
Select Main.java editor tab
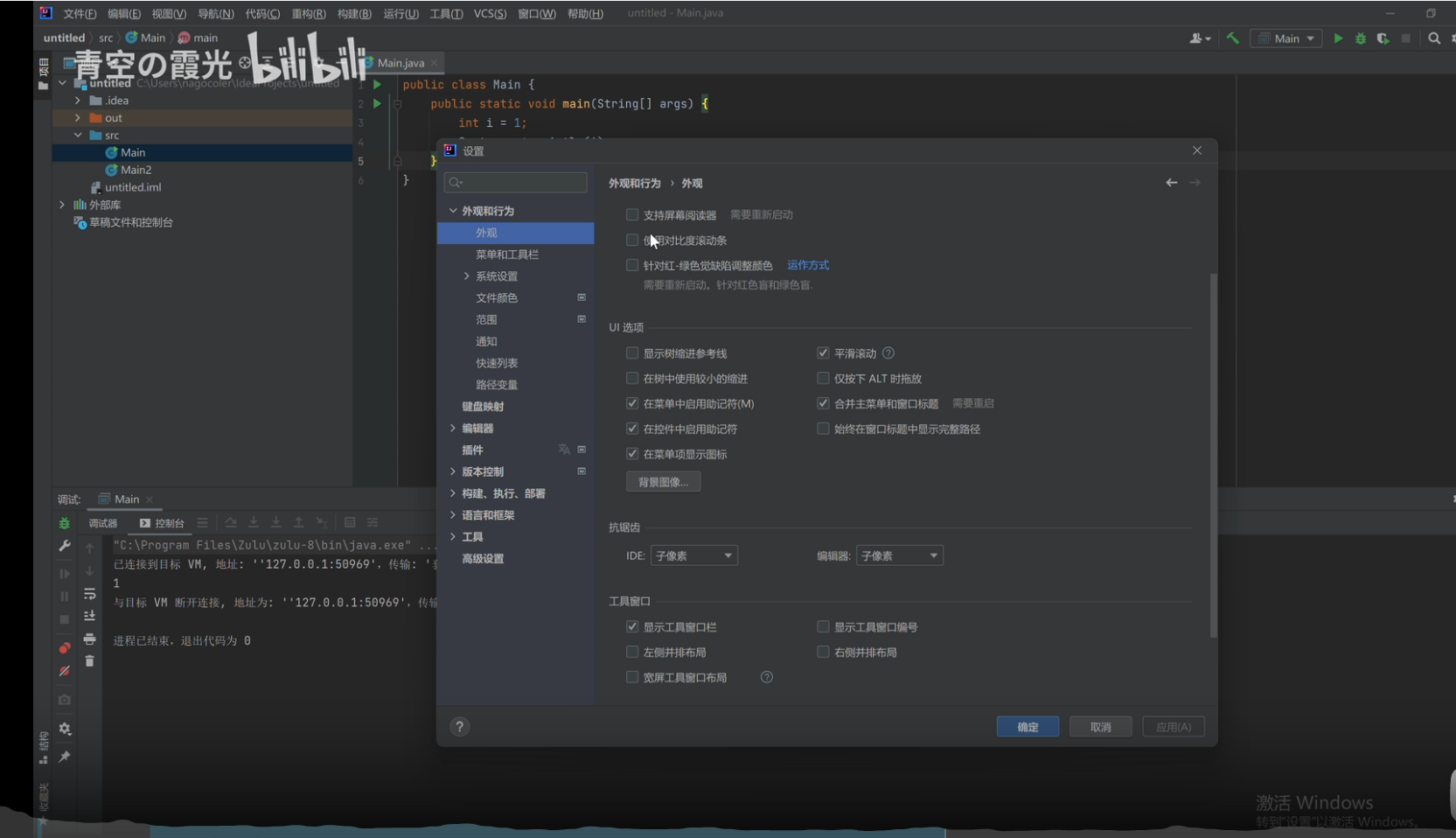coord(401,63)
